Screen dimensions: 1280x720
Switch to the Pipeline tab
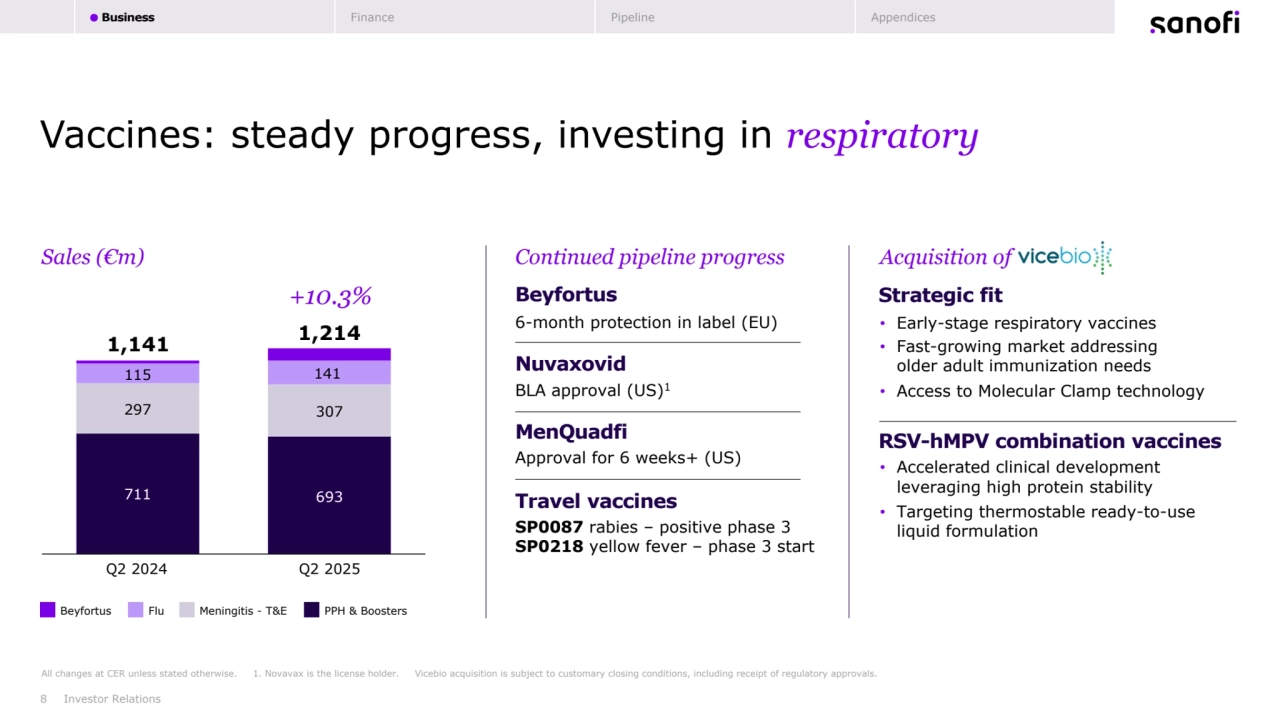click(x=724, y=17)
